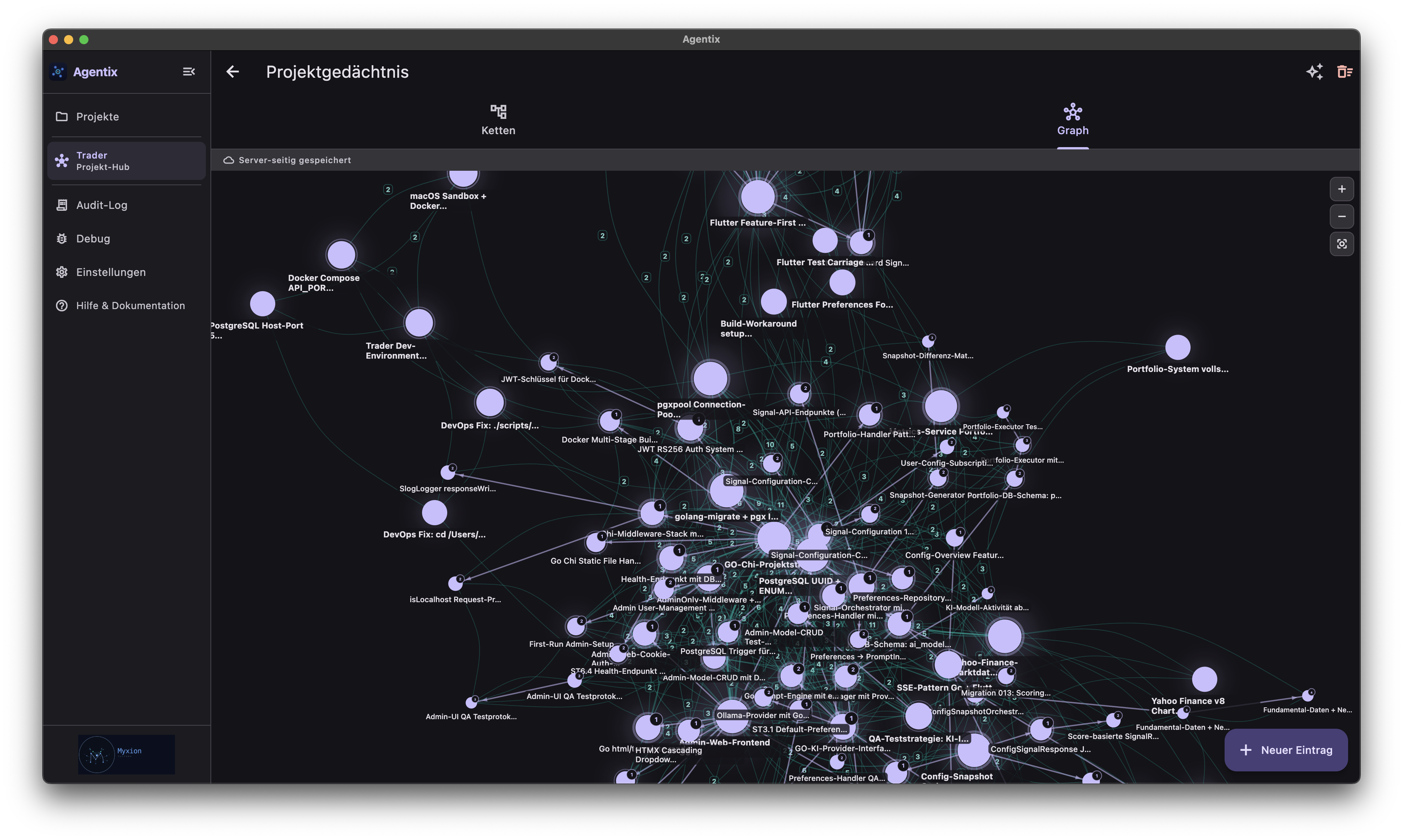Click the Myxion logo thumbnail
This screenshot has height=840, width=1403.
126,755
